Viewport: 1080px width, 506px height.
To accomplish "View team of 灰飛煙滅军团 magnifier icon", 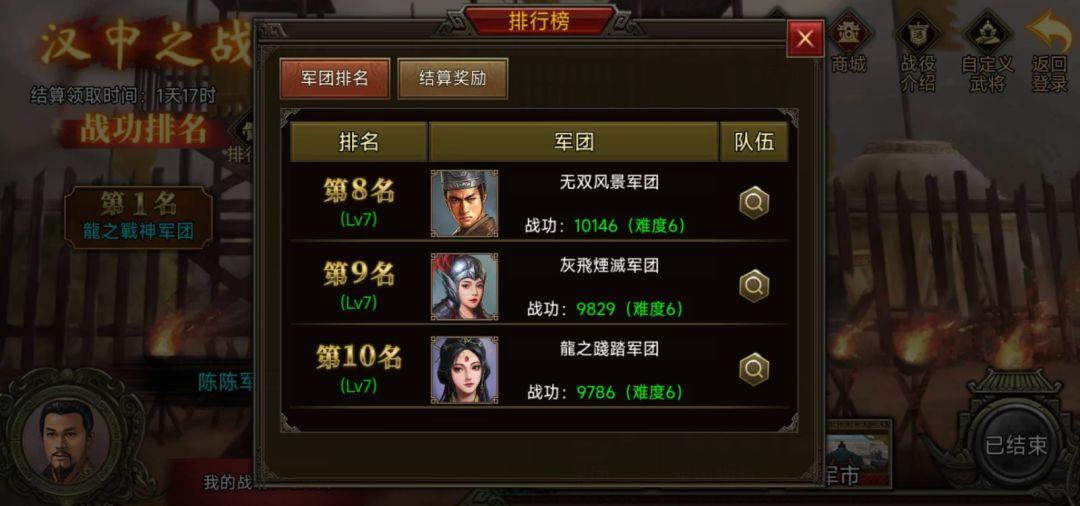I will (x=754, y=286).
